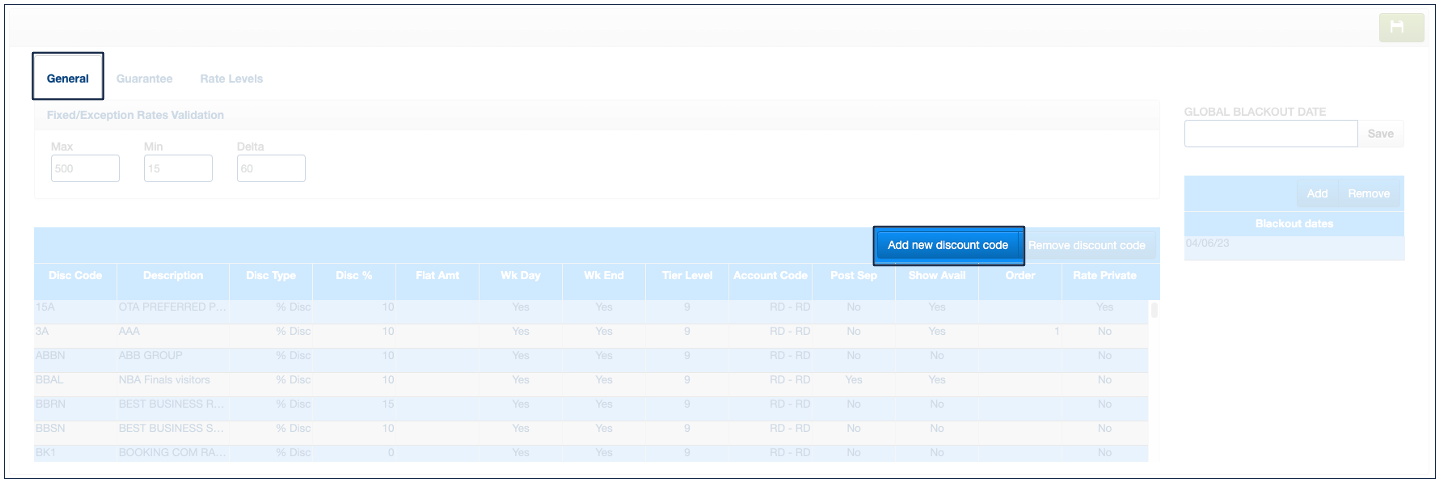
Task: Switch to the Guarantee tab
Action: point(144,78)
